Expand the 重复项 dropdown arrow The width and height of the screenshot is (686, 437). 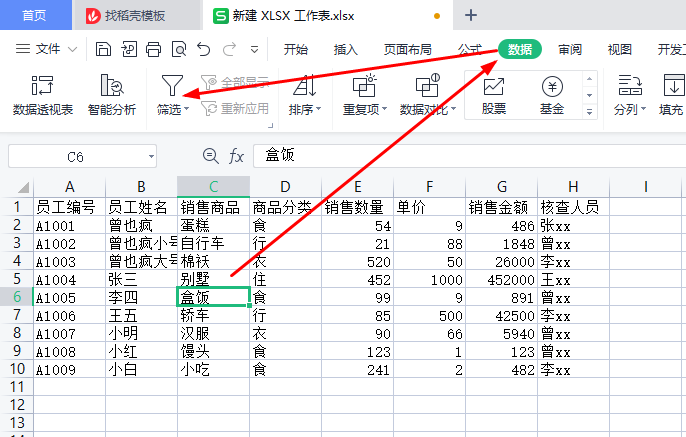click(385, 109)
